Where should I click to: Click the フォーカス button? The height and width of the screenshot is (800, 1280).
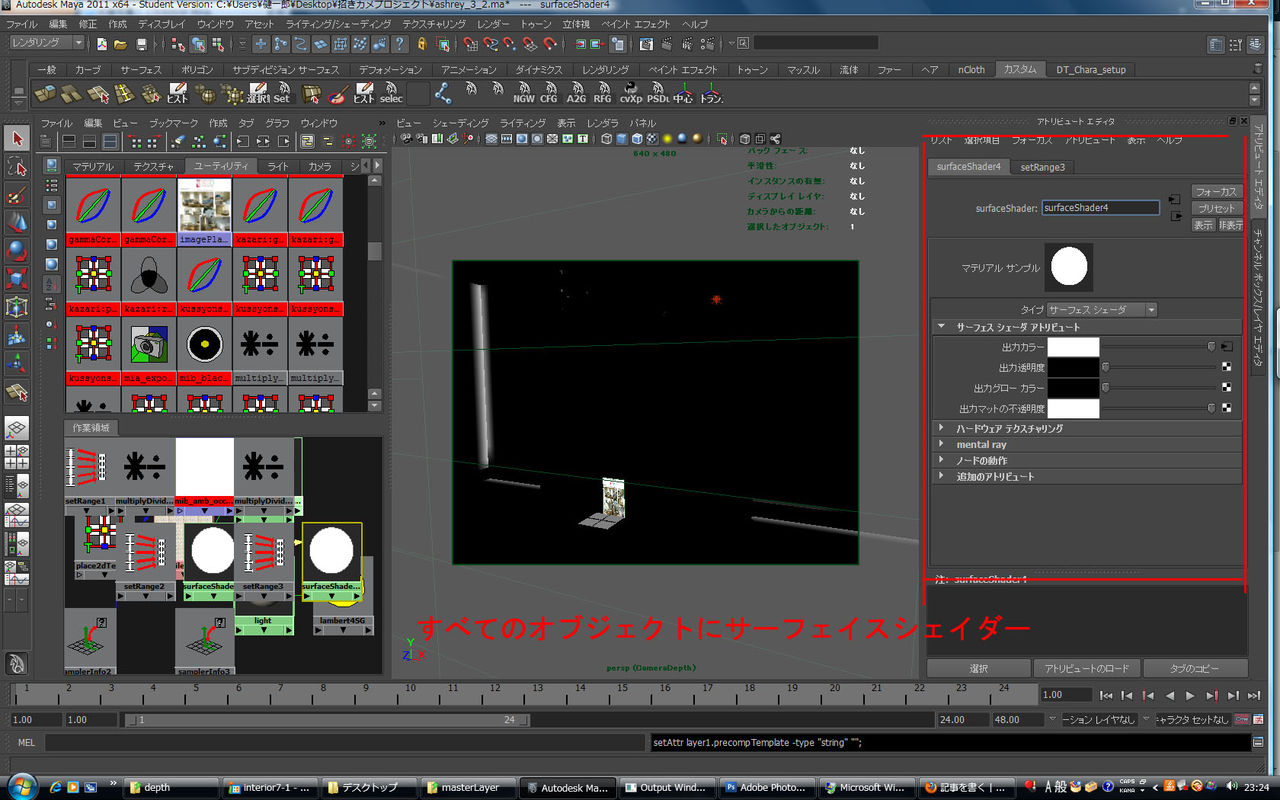[1216, 191]
